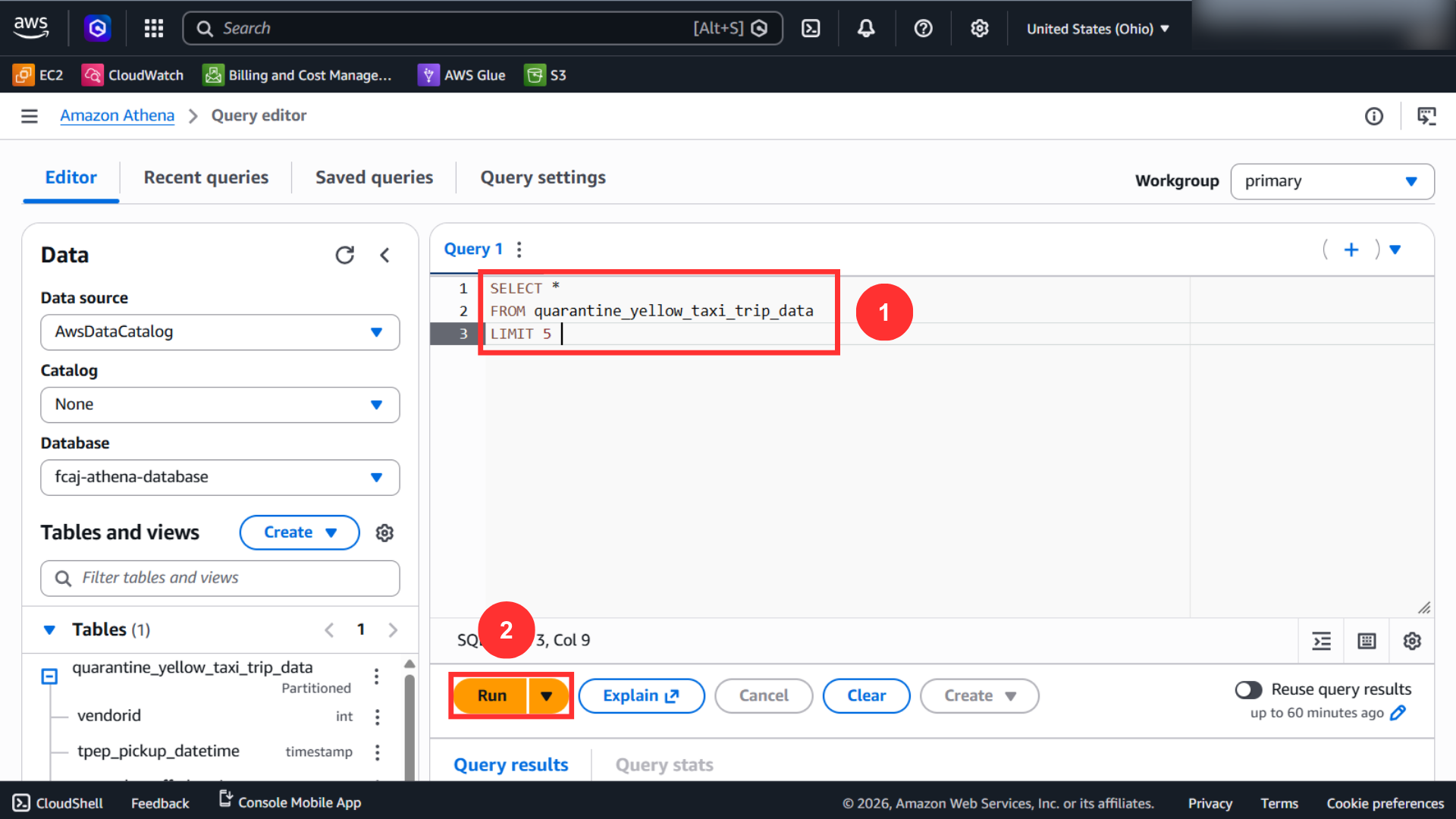Open the Create dropdown next to Clear
Viewport: 1456px width, 819px height.
coord(980,696)
